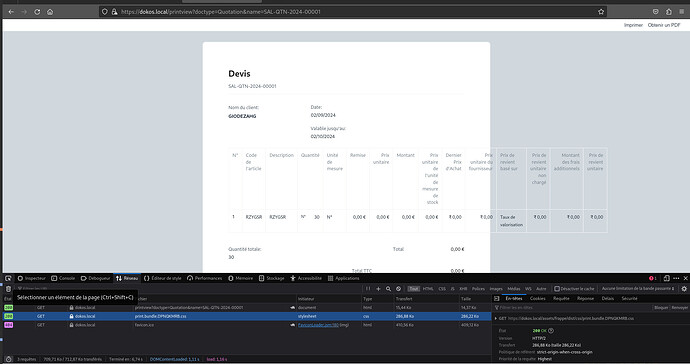This screenshot has height=364, width=690.
Task: Open the Cookies details tab
Action: (537, 298)
